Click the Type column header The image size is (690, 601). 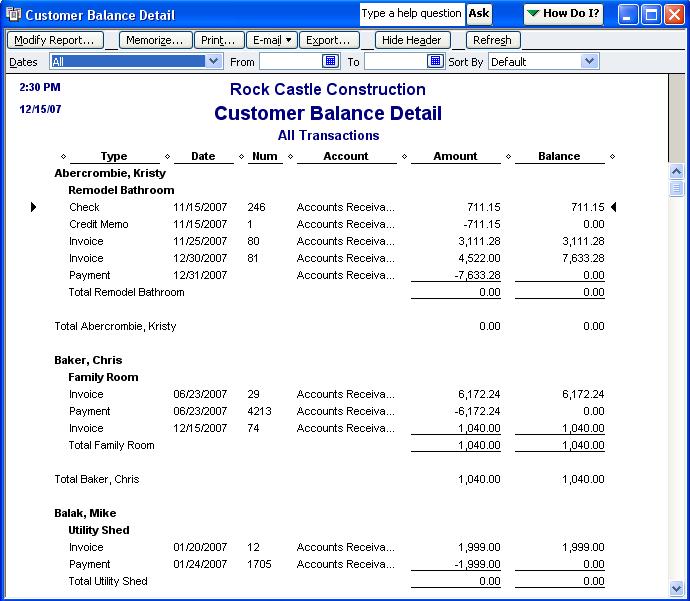tap(114, 156)
